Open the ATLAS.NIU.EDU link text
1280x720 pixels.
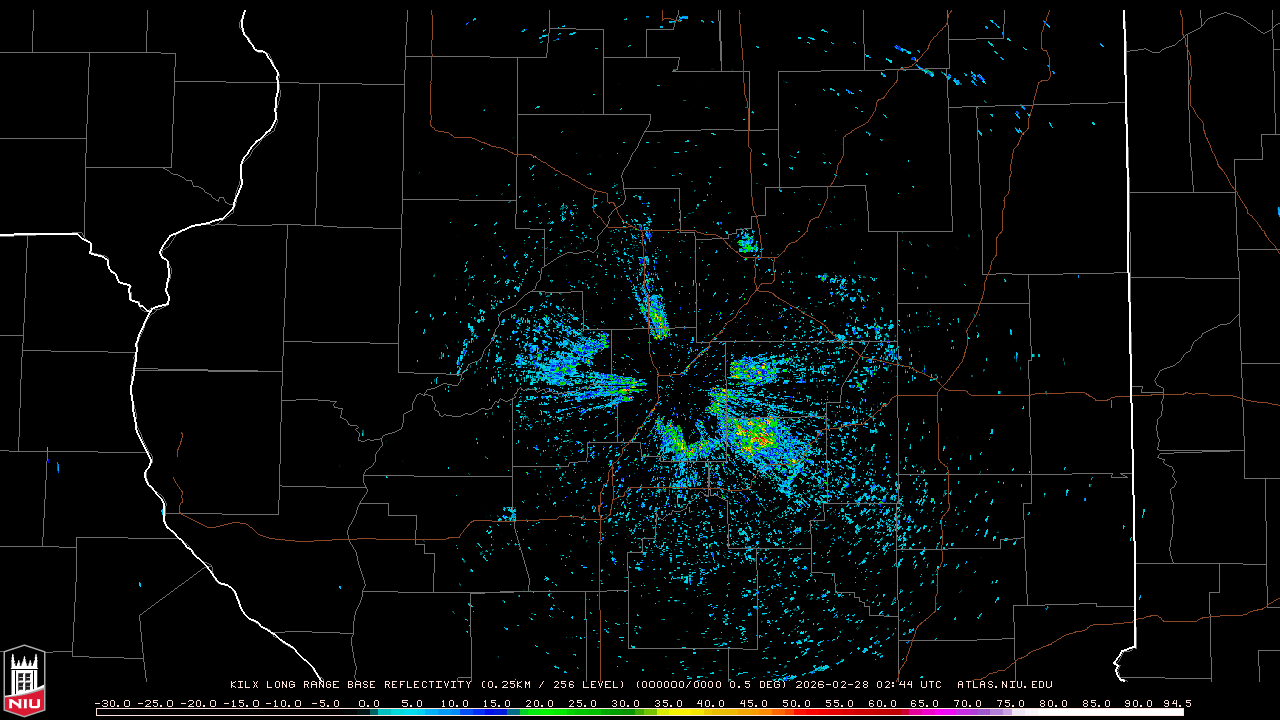(x=1004, y=685)
